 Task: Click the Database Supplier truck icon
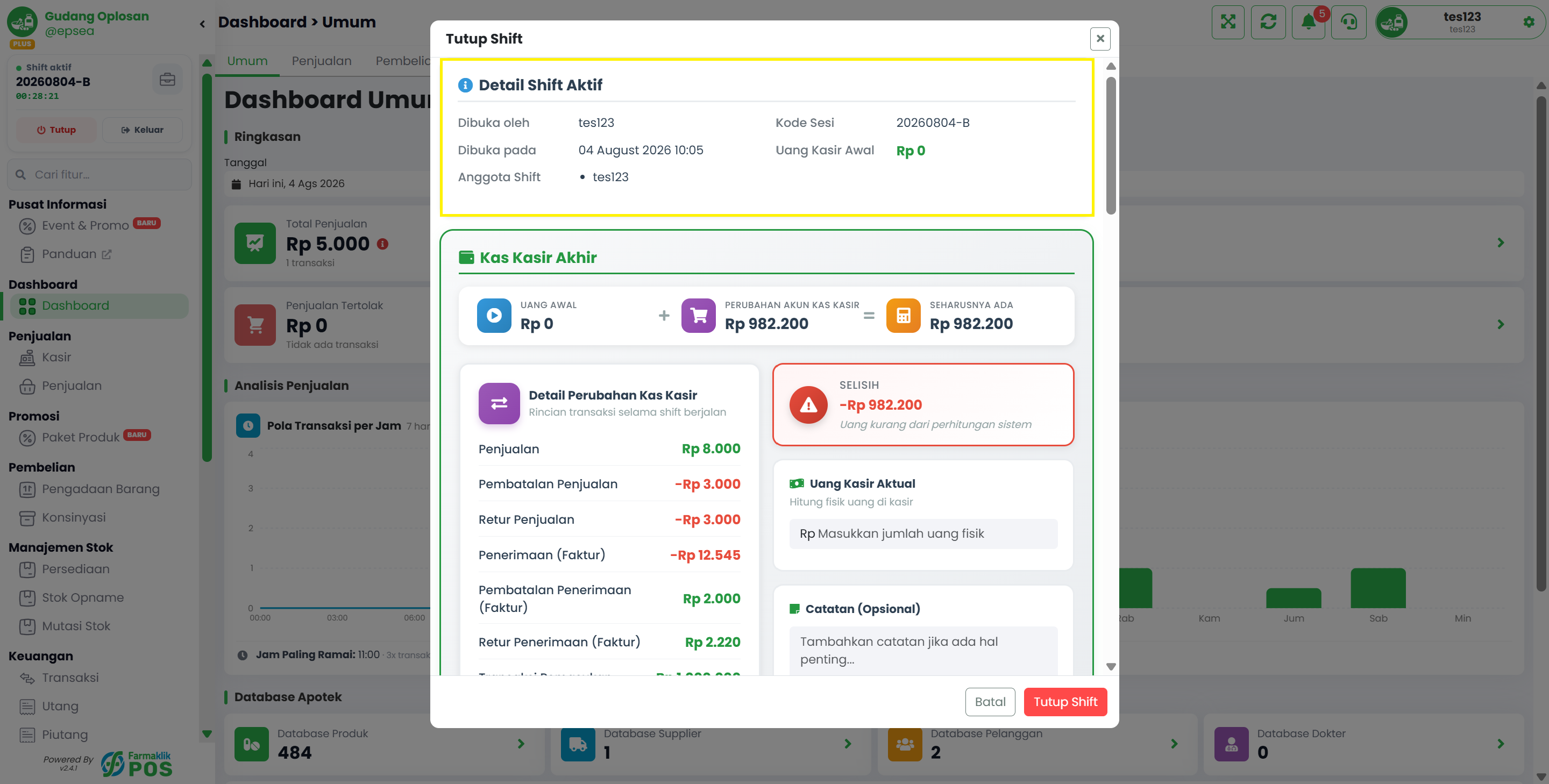coord(578,744)
